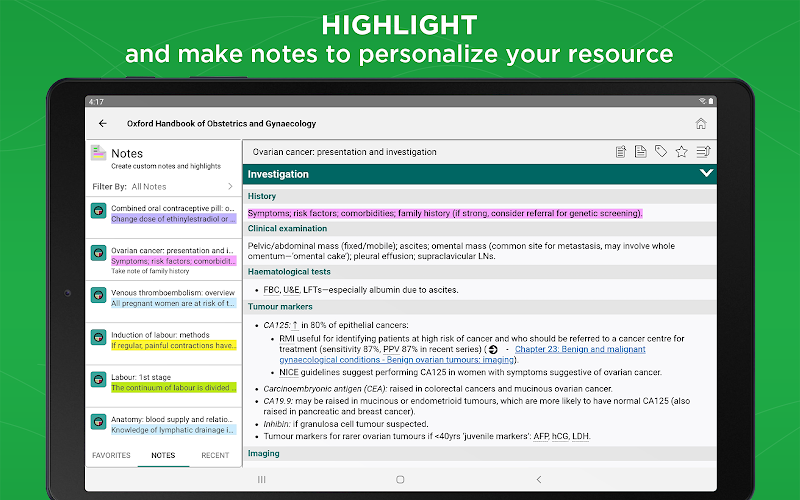Collapse the Investigation section chevron
This screenshot has height=500, width=800.
(707, 174)
